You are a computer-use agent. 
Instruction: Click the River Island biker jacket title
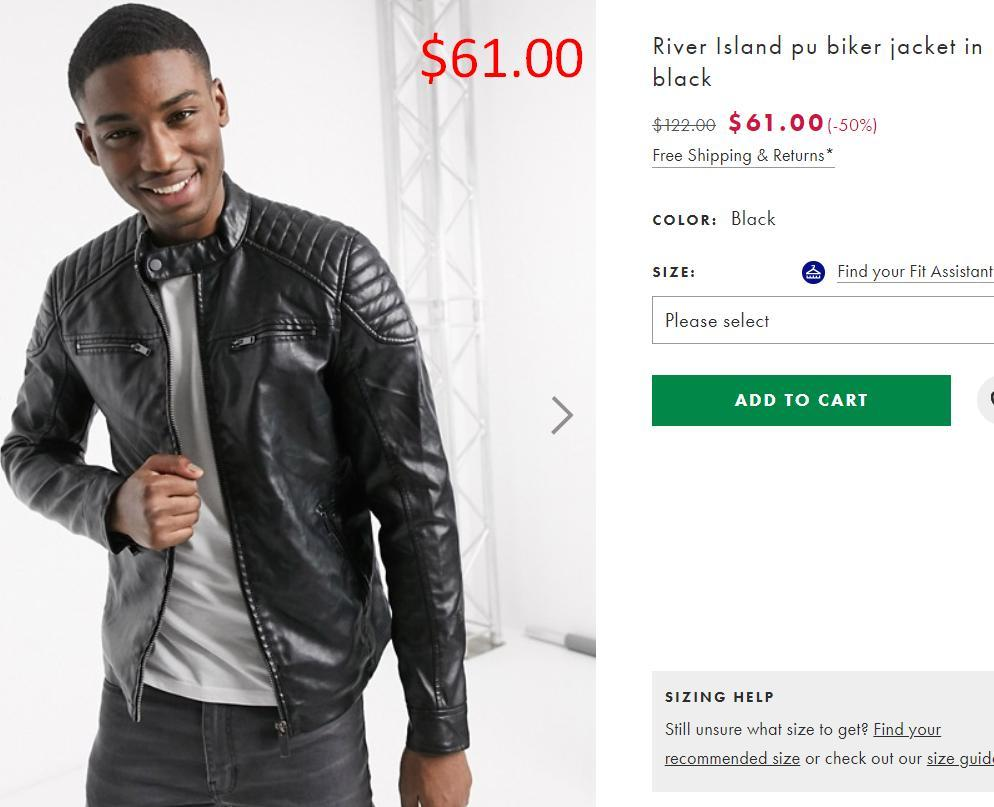pyautogui.click(x=816, y=62)
